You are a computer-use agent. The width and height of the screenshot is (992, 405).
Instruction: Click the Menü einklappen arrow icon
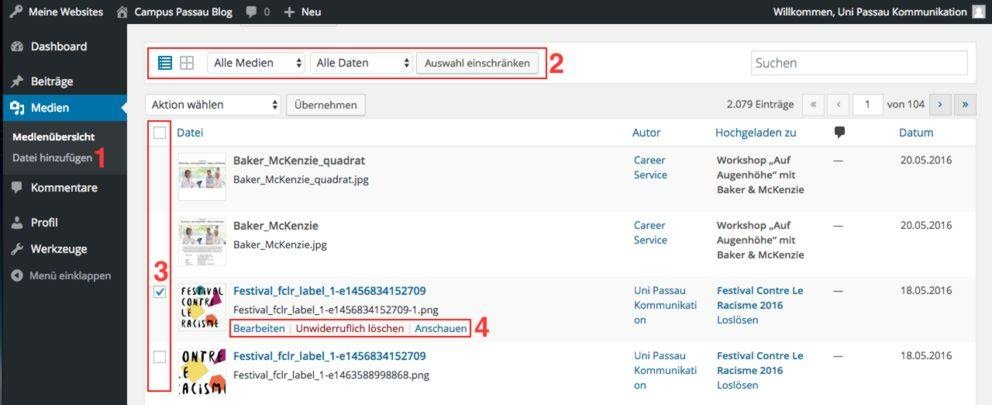(x=17, y=276)
